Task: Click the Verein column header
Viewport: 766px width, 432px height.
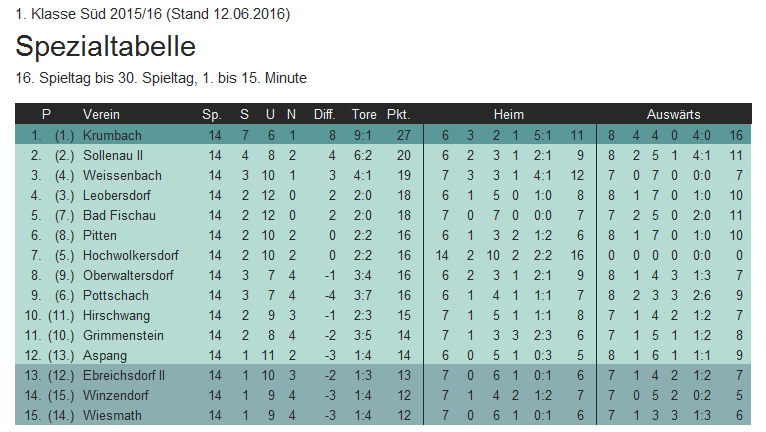Action: point(101,114)
